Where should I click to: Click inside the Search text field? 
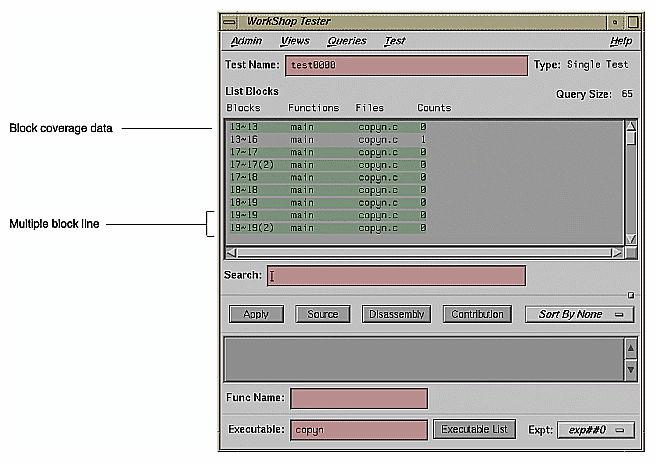pos(395,276)
